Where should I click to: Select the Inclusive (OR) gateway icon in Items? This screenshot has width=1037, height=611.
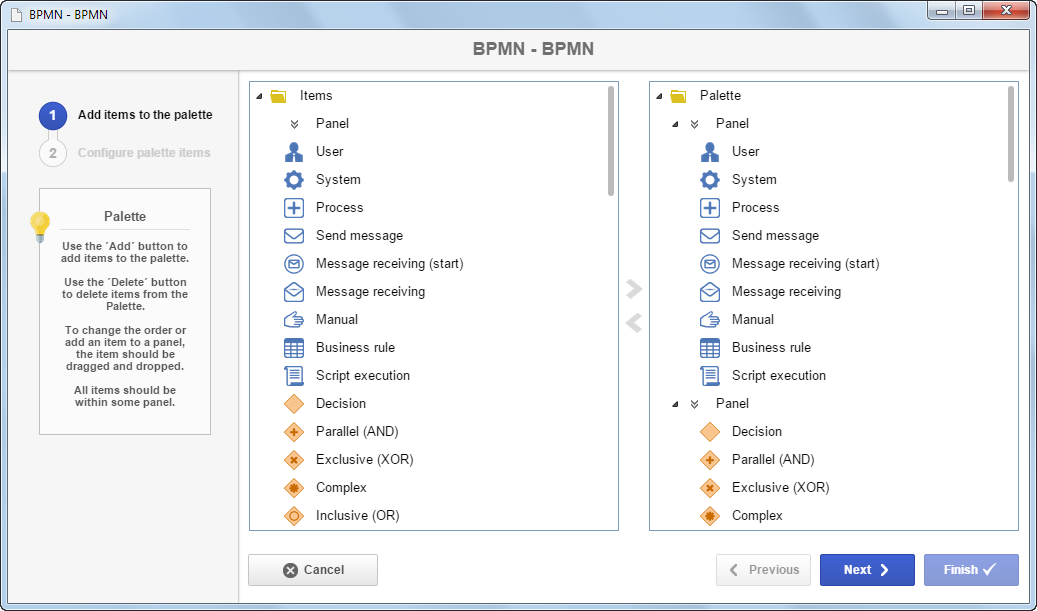294,515
